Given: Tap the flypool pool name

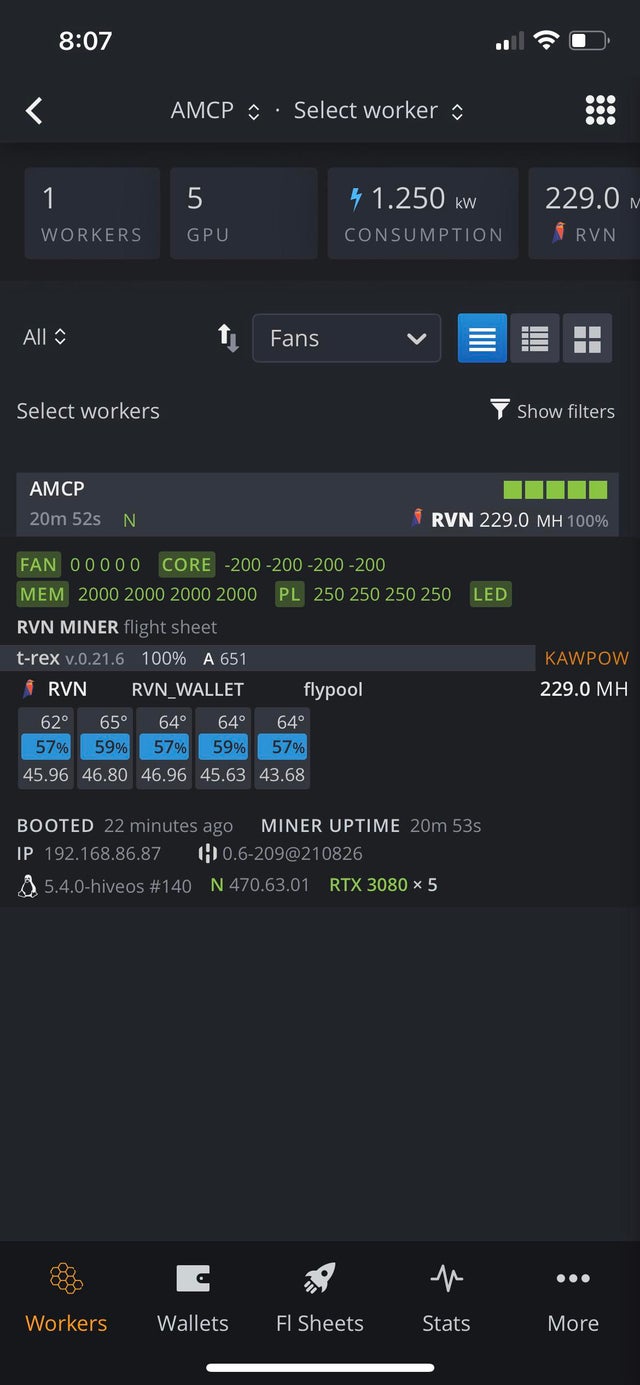Looking at the screenshot, I should pos(333,689).
